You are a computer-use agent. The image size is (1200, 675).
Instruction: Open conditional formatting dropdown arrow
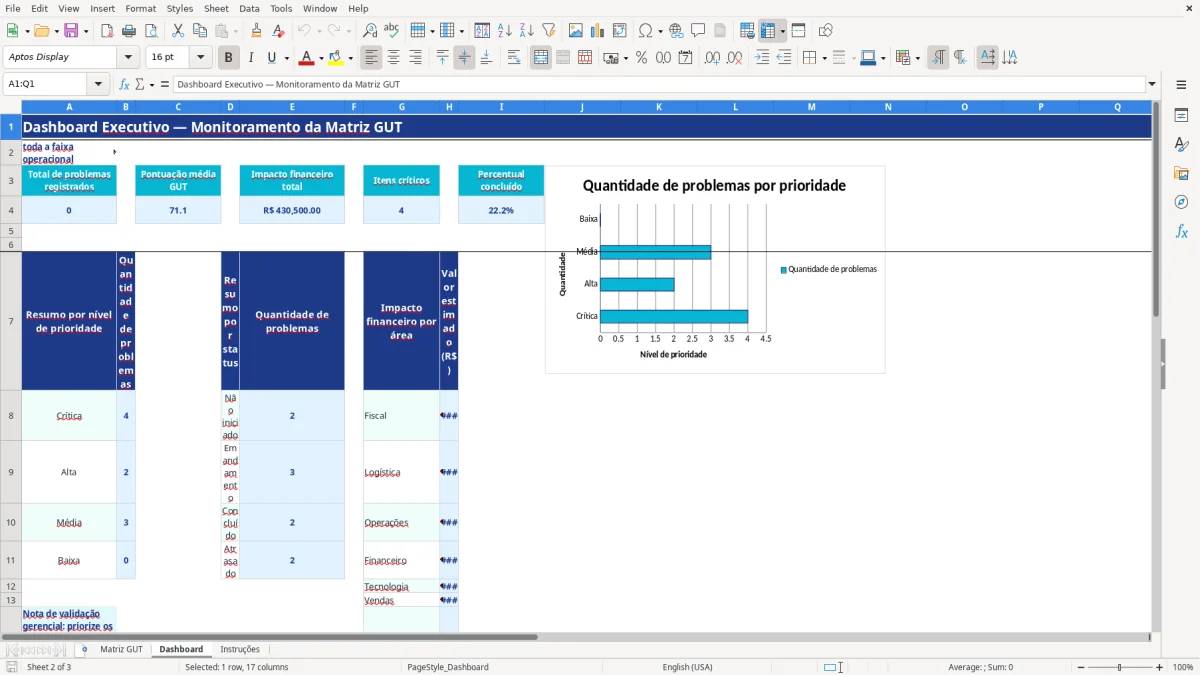point(917,58)
